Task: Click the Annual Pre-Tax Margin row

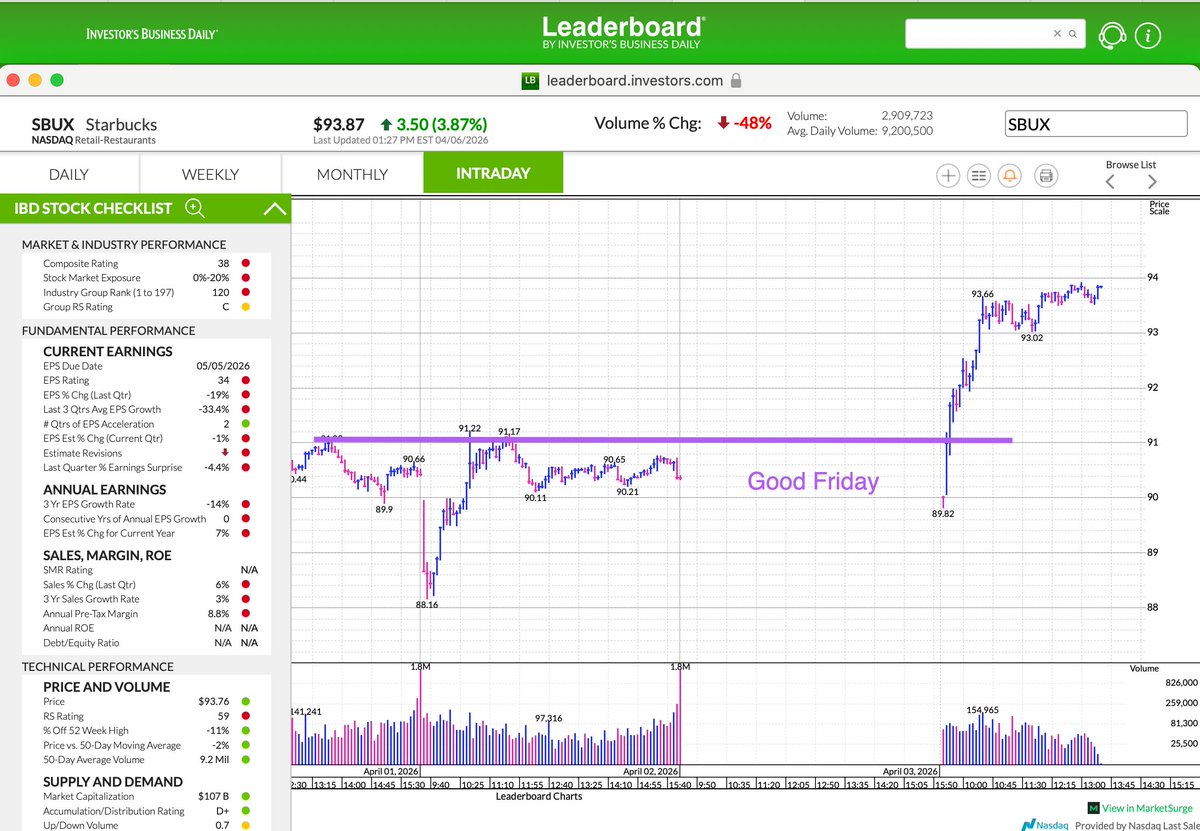Action: 145,613
